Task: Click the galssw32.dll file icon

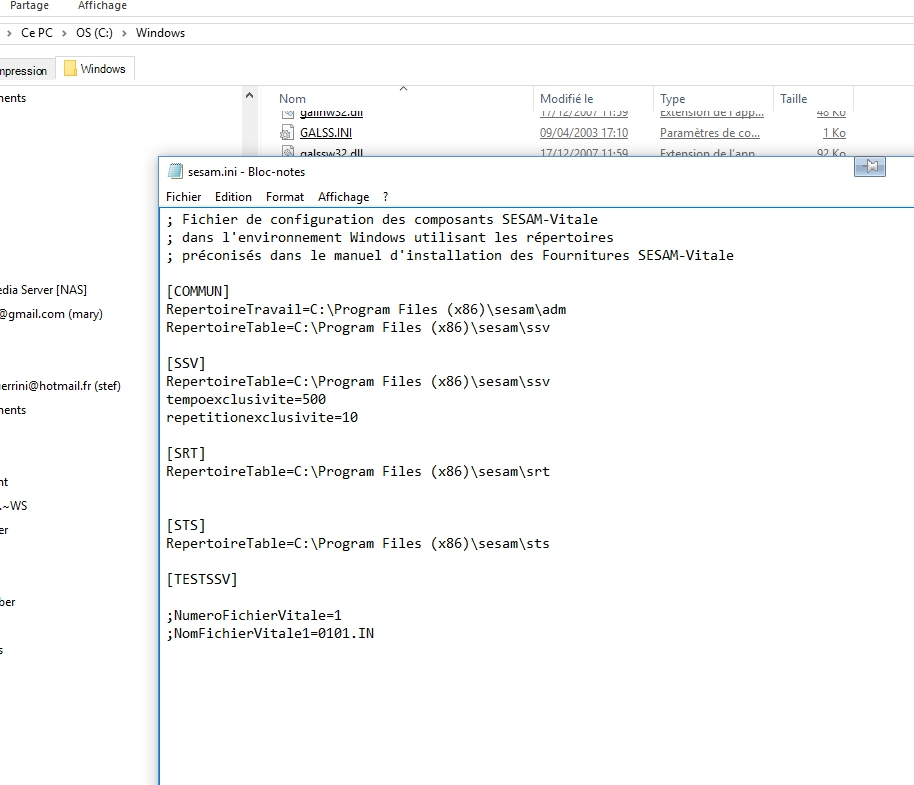Action: pyautogui.click(x=287, y=153)
